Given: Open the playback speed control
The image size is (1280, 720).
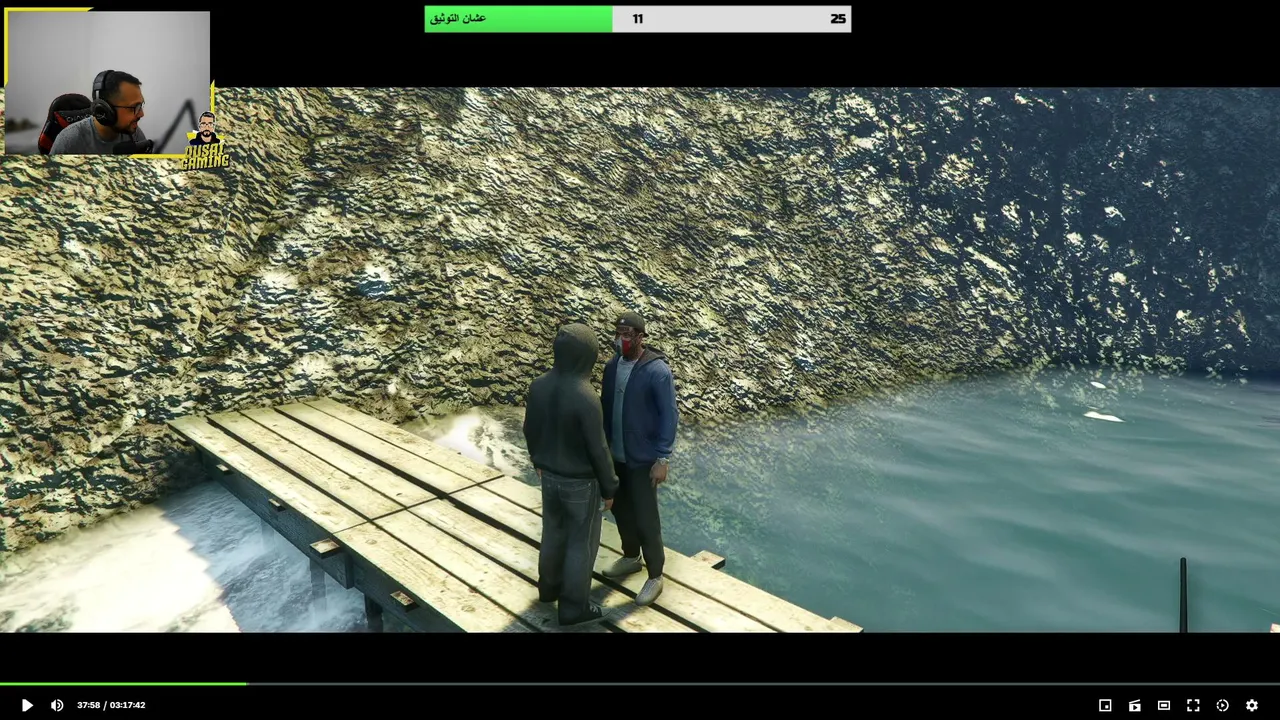Looking at the screenshot, I should pos(1222,705).
